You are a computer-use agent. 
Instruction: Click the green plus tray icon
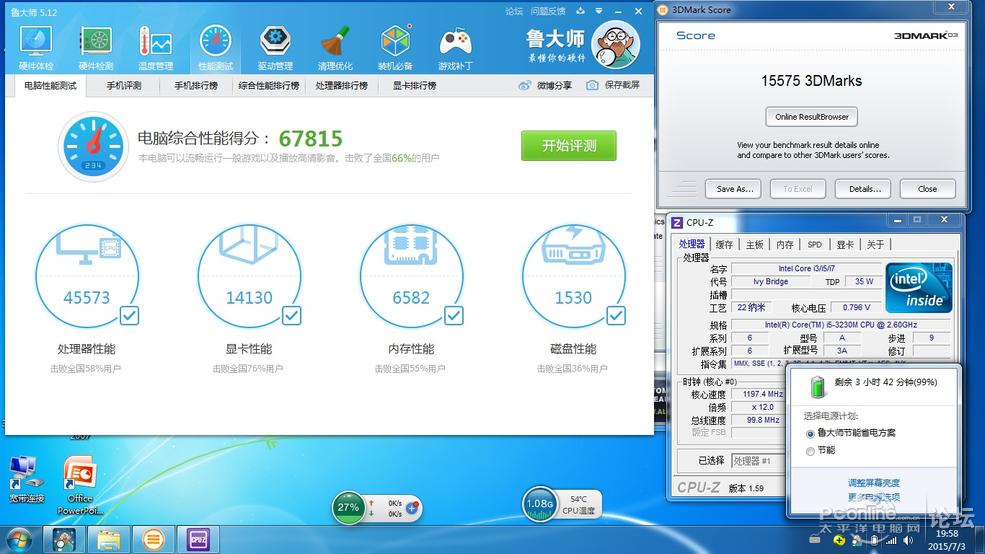[839, 540]
